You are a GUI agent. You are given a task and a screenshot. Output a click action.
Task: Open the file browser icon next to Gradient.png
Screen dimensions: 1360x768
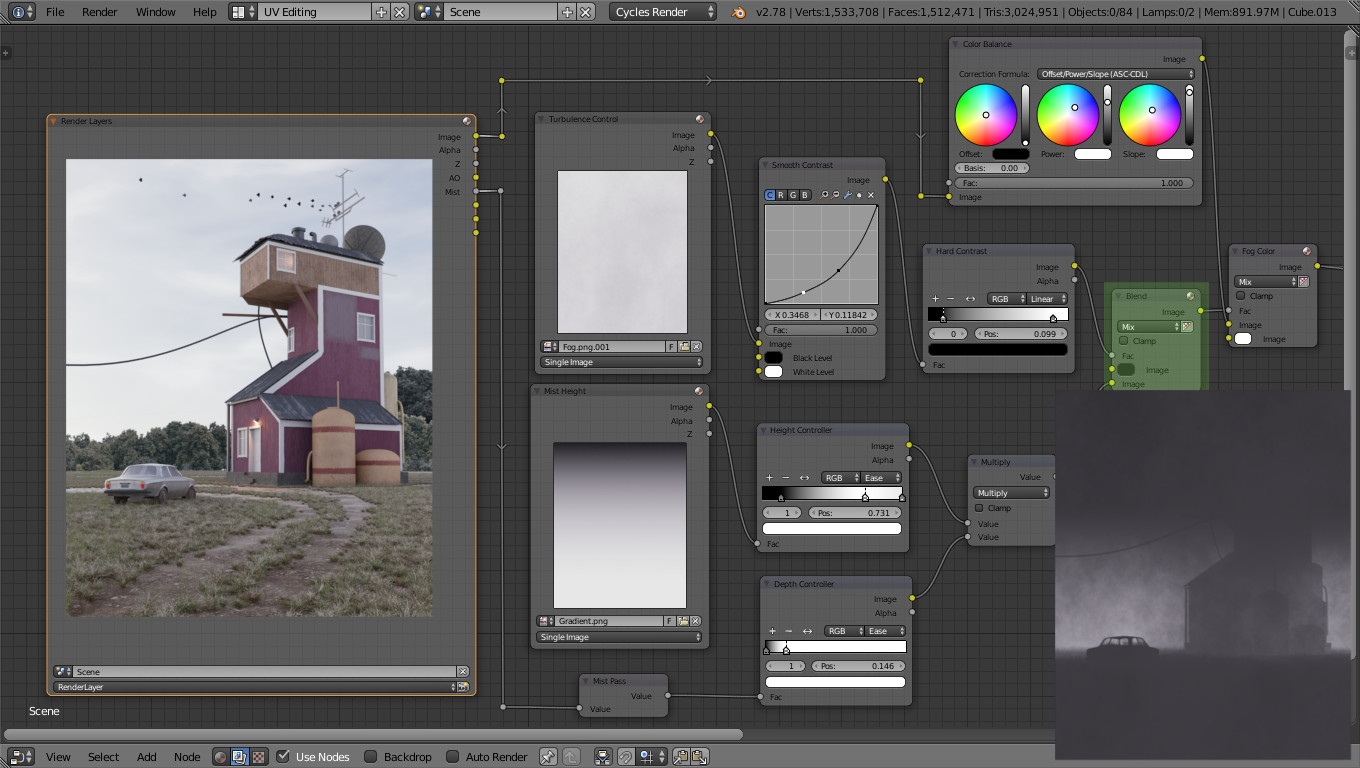[684, 621]
